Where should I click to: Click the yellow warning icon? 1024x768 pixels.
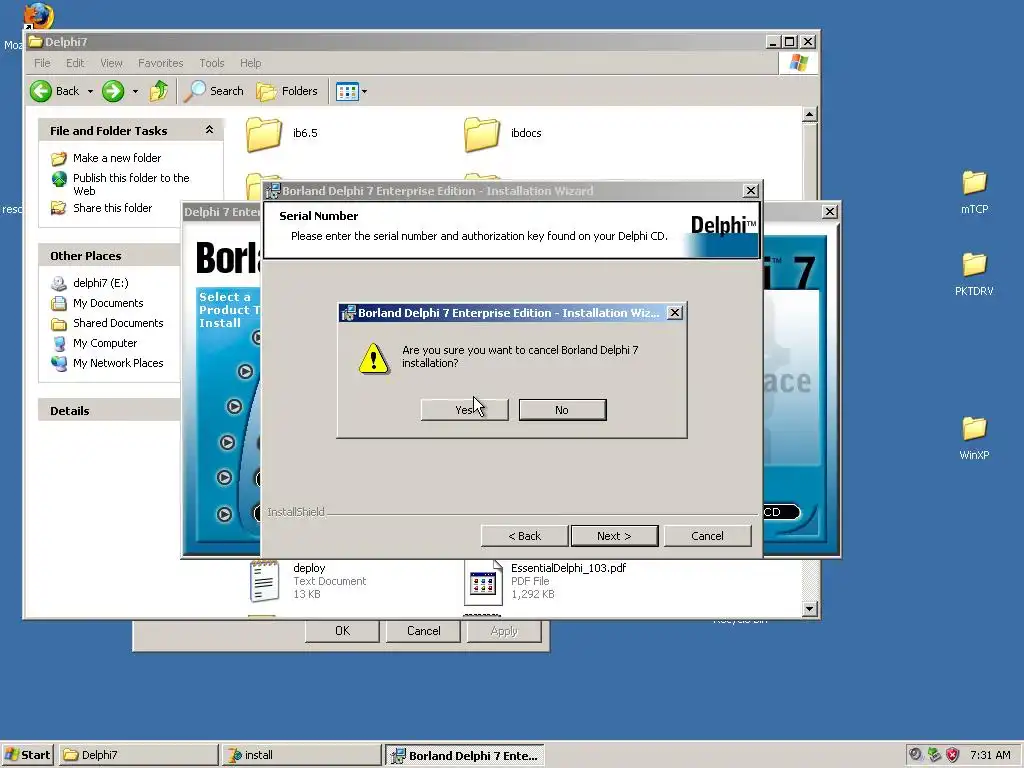(374, 359)
